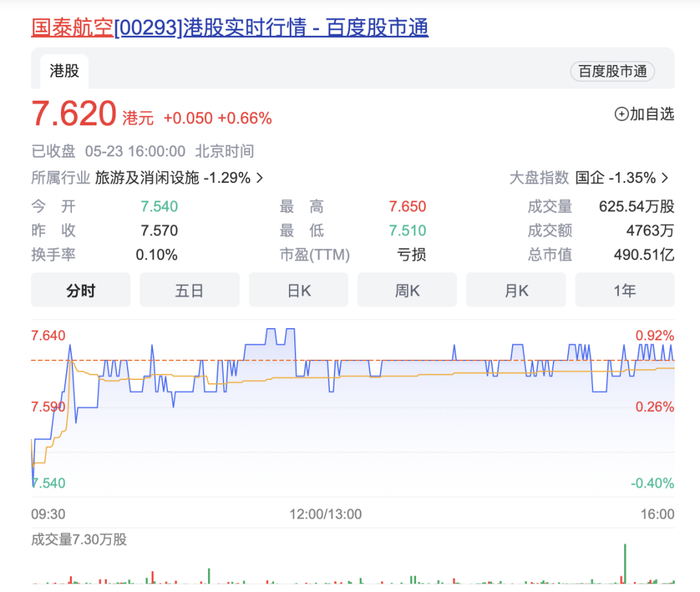Switch to the 分时 chart tab
This screenshot has width=700, height=592.
pos(81,290)
